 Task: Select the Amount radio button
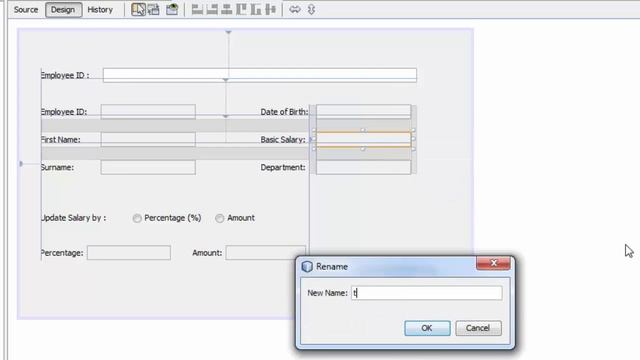(x=220, y=218)
